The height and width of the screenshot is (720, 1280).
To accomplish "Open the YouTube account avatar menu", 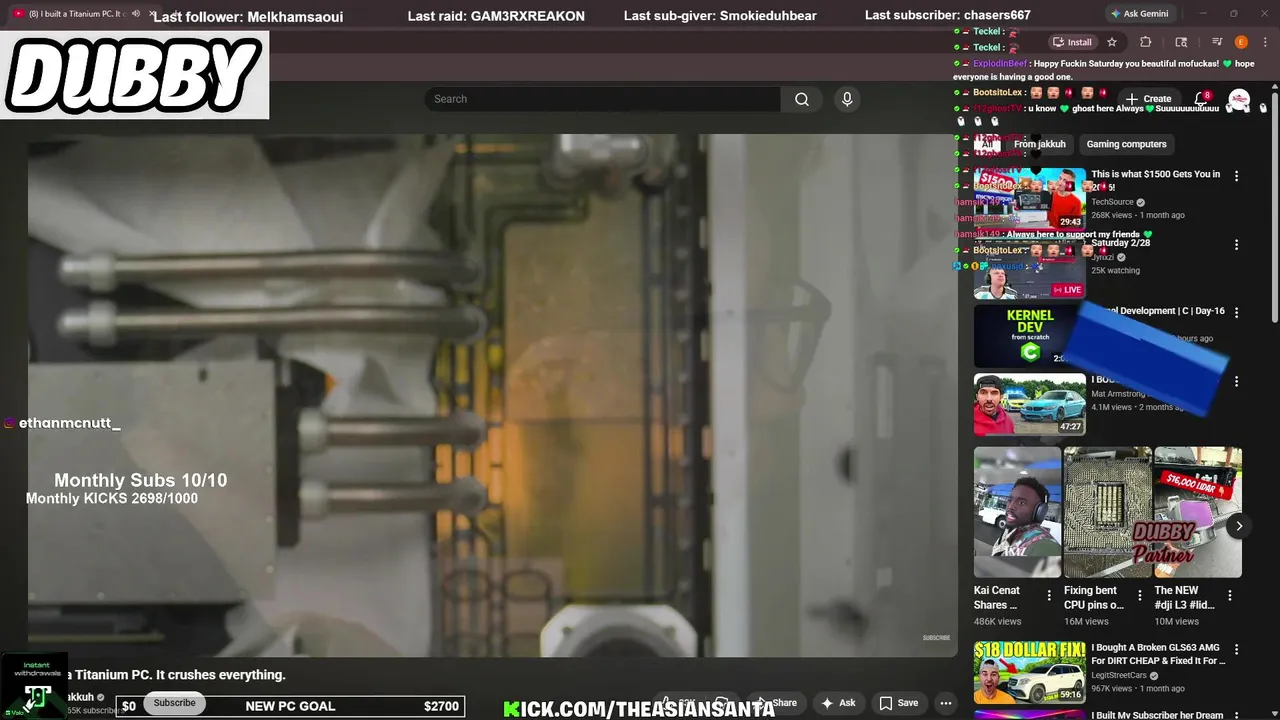I will tap(1239, 99).
